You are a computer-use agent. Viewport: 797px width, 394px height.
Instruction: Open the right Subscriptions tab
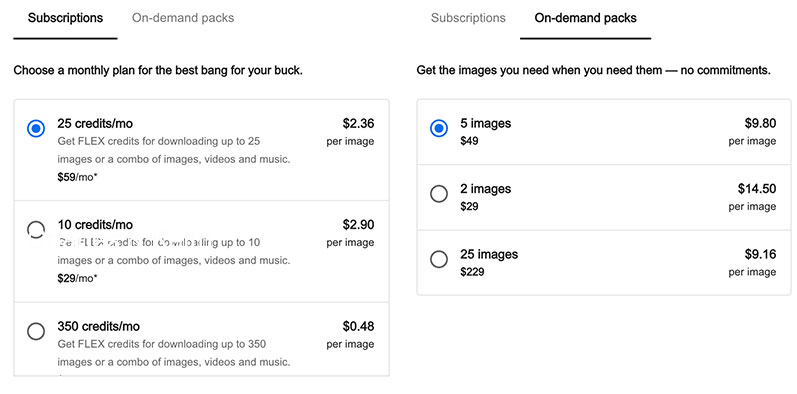(x=468, y=18)
